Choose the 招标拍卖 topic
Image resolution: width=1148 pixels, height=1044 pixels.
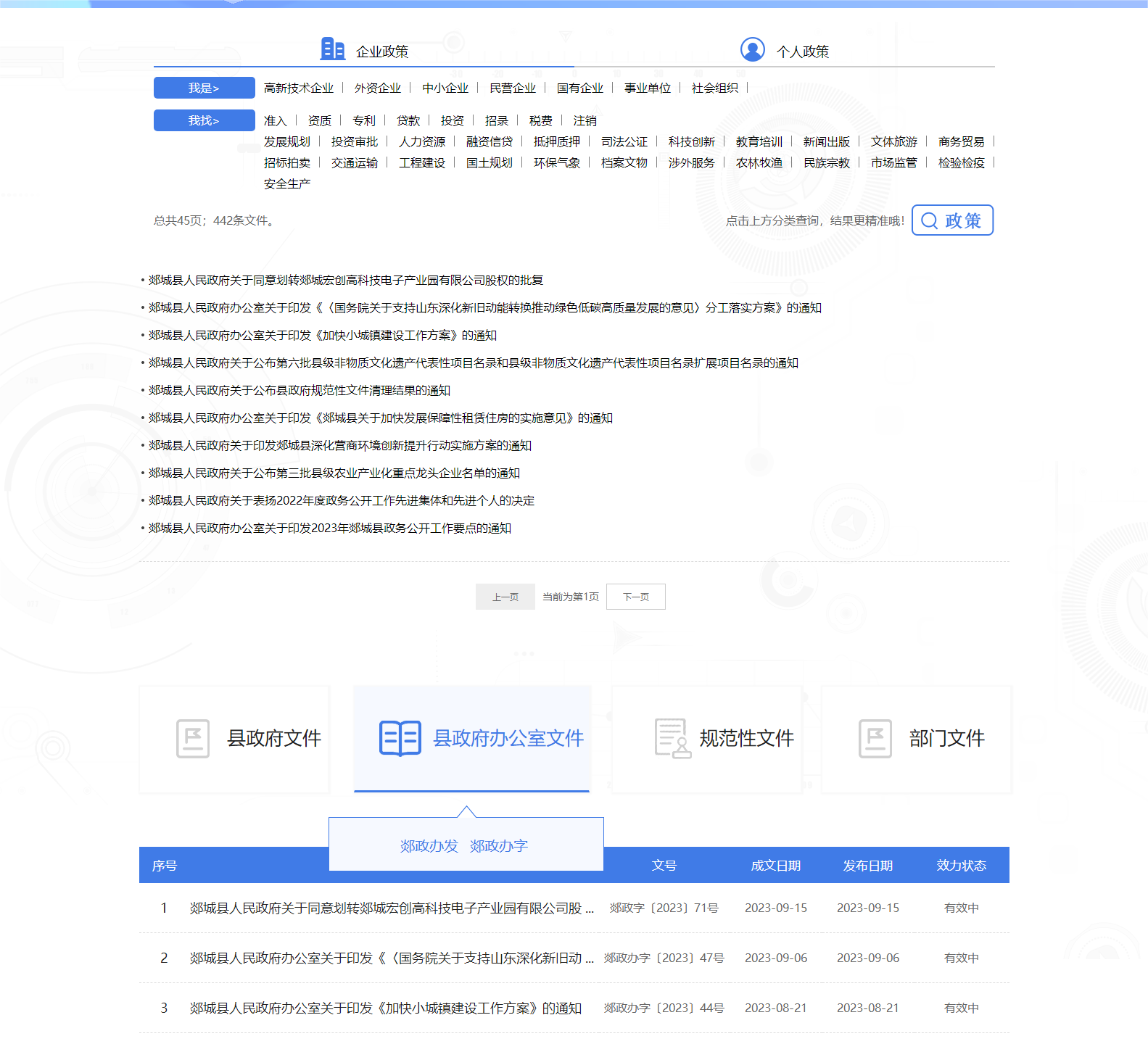[x=287, y=162]
